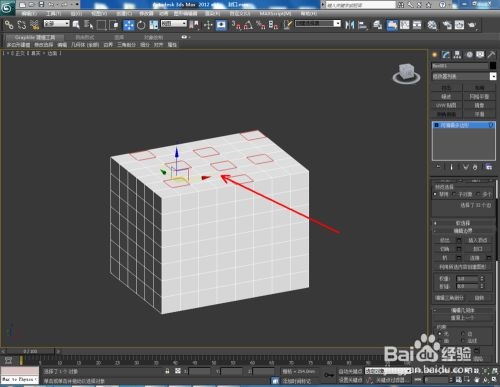This screenshot has height=387, width=500.
Task: Select the 禁用 radio button
Action: click(435, 194)
